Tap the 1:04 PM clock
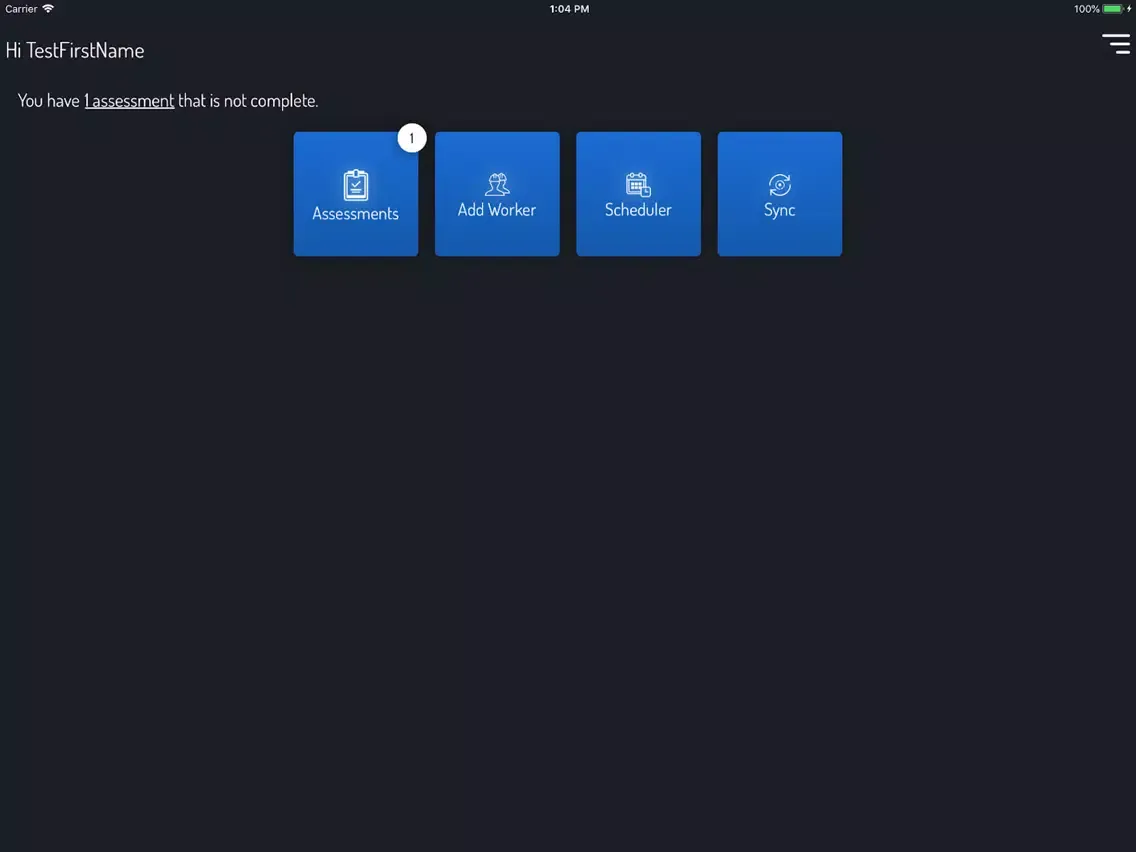 coord(569,9)
